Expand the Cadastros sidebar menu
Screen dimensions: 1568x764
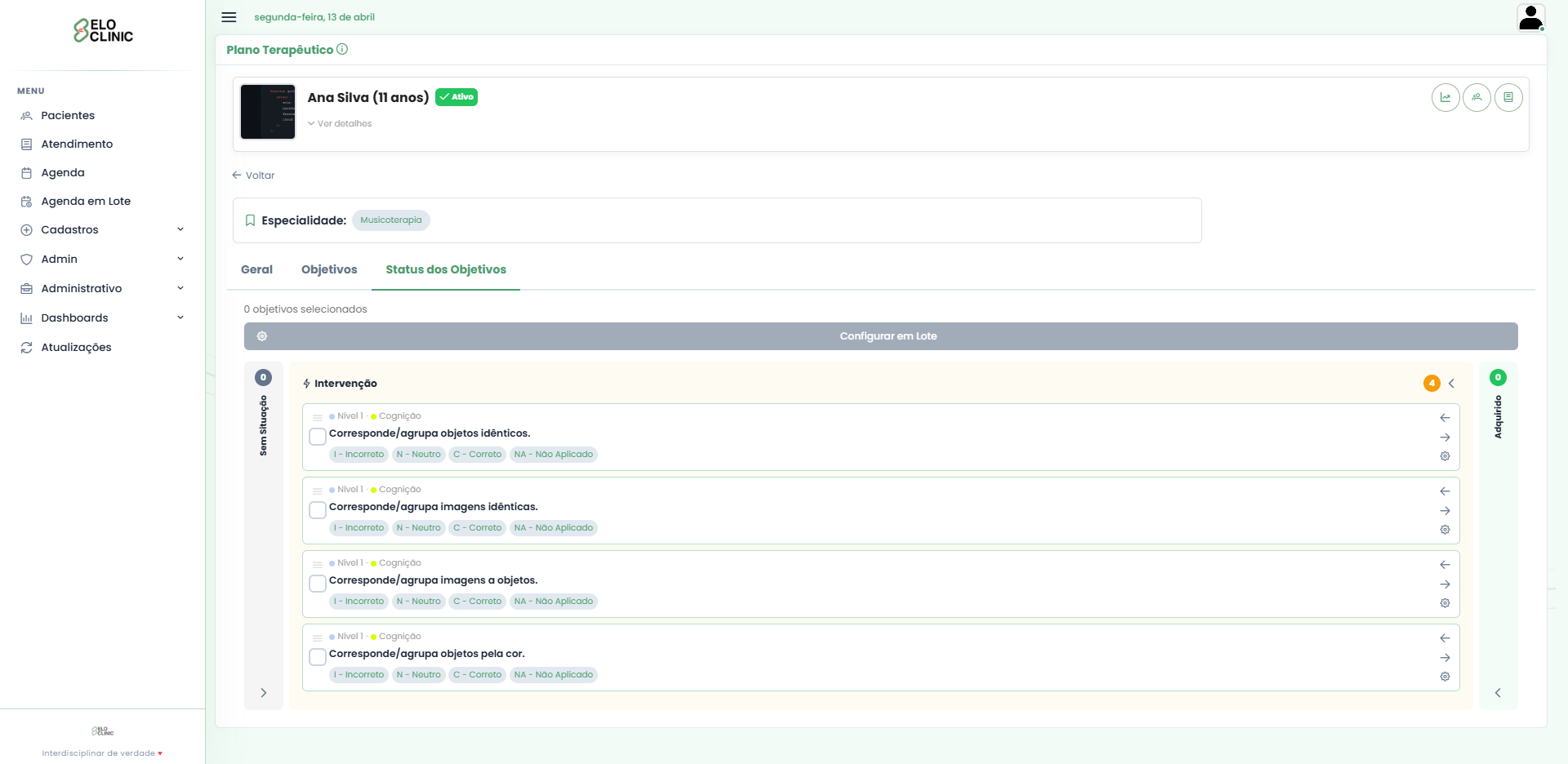click(102, 230)
